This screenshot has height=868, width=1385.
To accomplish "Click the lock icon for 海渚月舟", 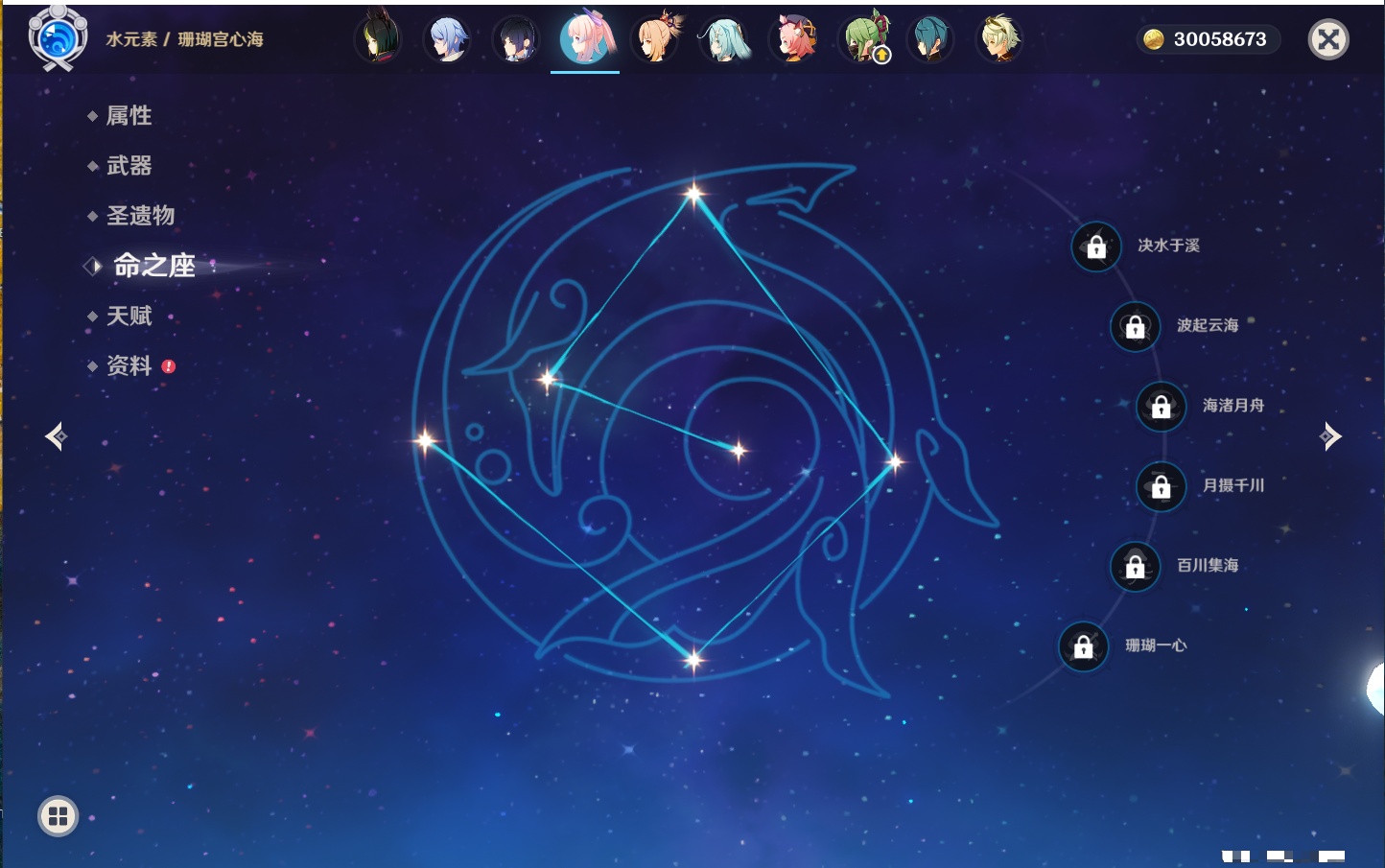I will click(x=1161, y=406).
